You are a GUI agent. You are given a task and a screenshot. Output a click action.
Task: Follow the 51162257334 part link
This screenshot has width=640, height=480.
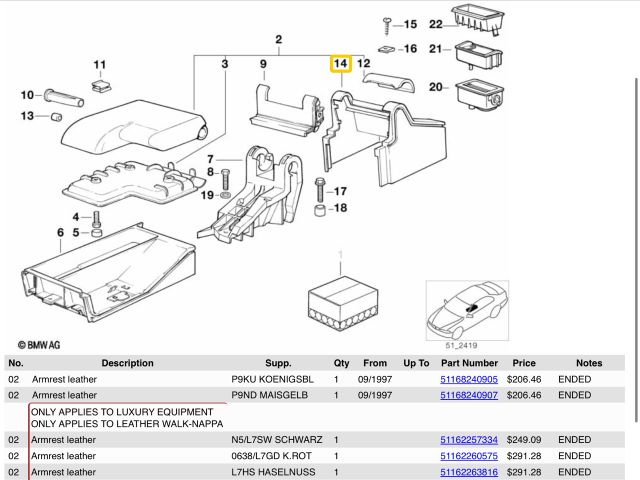(469, 440)
